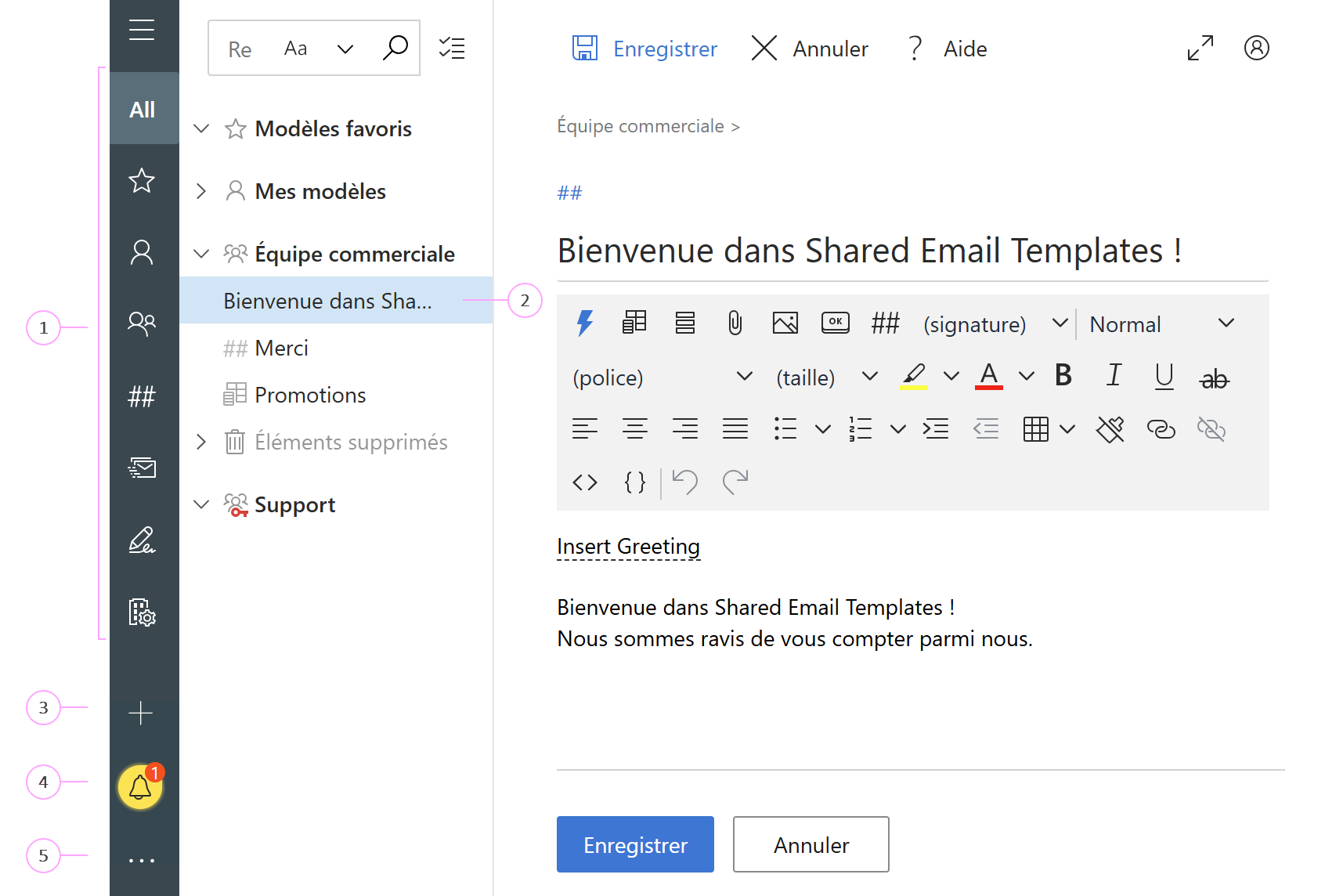
Task: Open the mail merge icon in sidebar
Action: (x=142, y=468)
